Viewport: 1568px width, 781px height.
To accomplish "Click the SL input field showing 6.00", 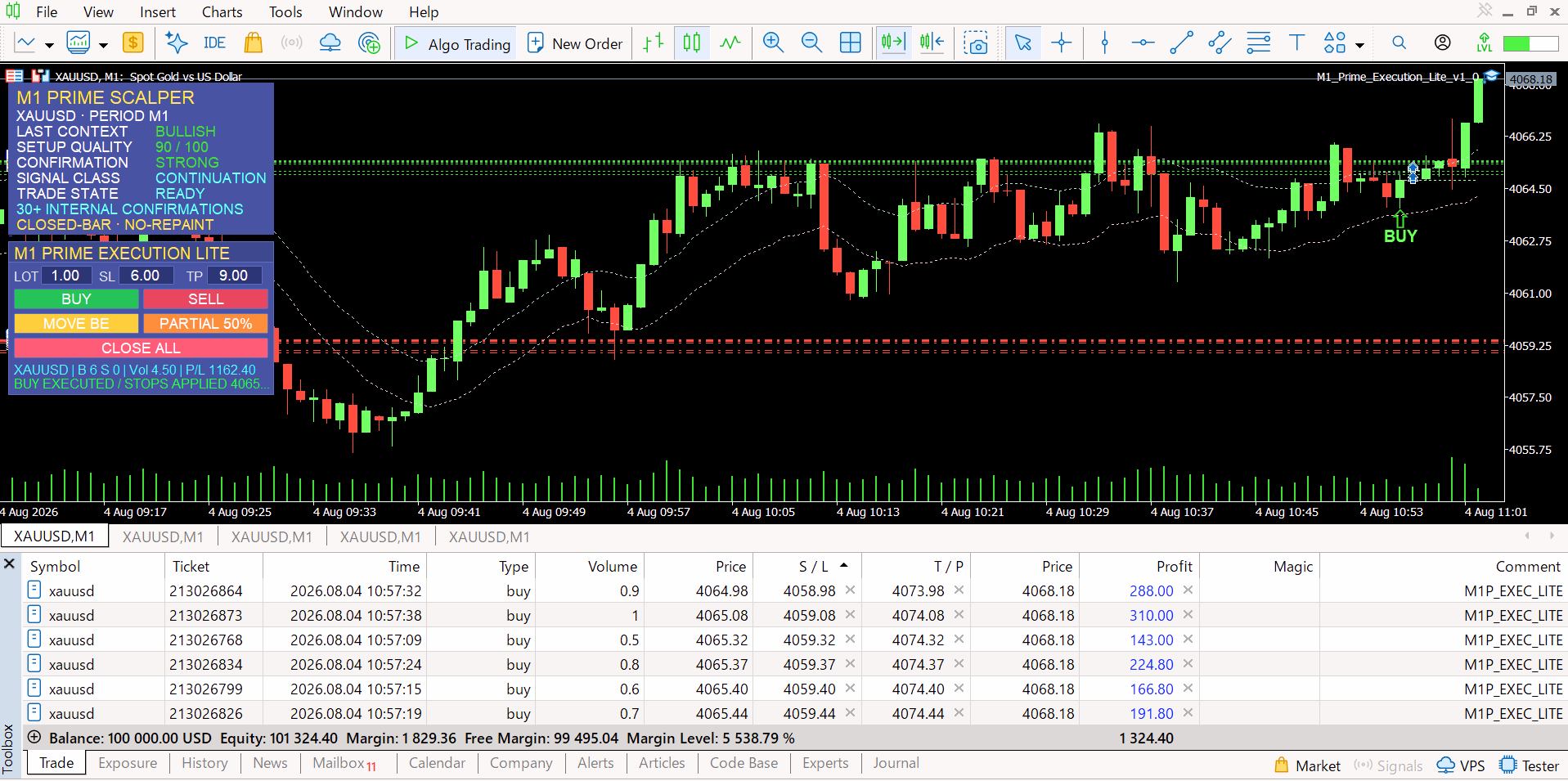I will (146, 276).
